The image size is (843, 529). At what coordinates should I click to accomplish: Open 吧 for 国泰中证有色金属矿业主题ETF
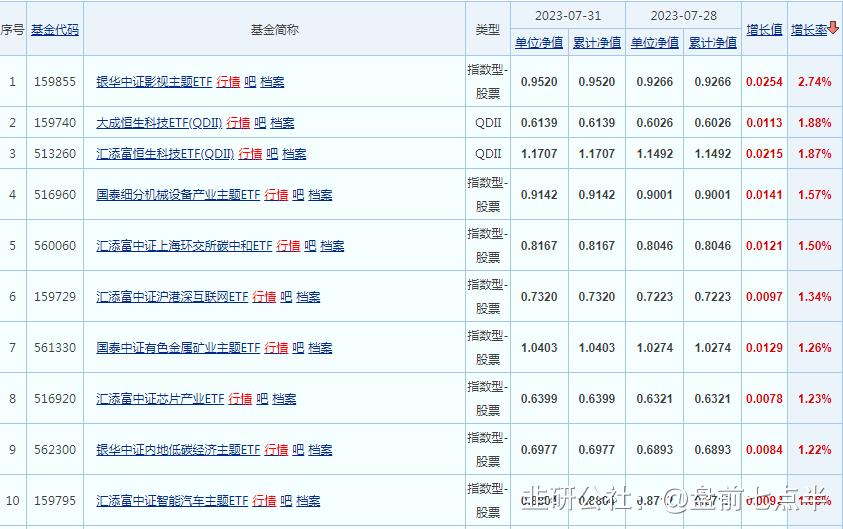298,348
